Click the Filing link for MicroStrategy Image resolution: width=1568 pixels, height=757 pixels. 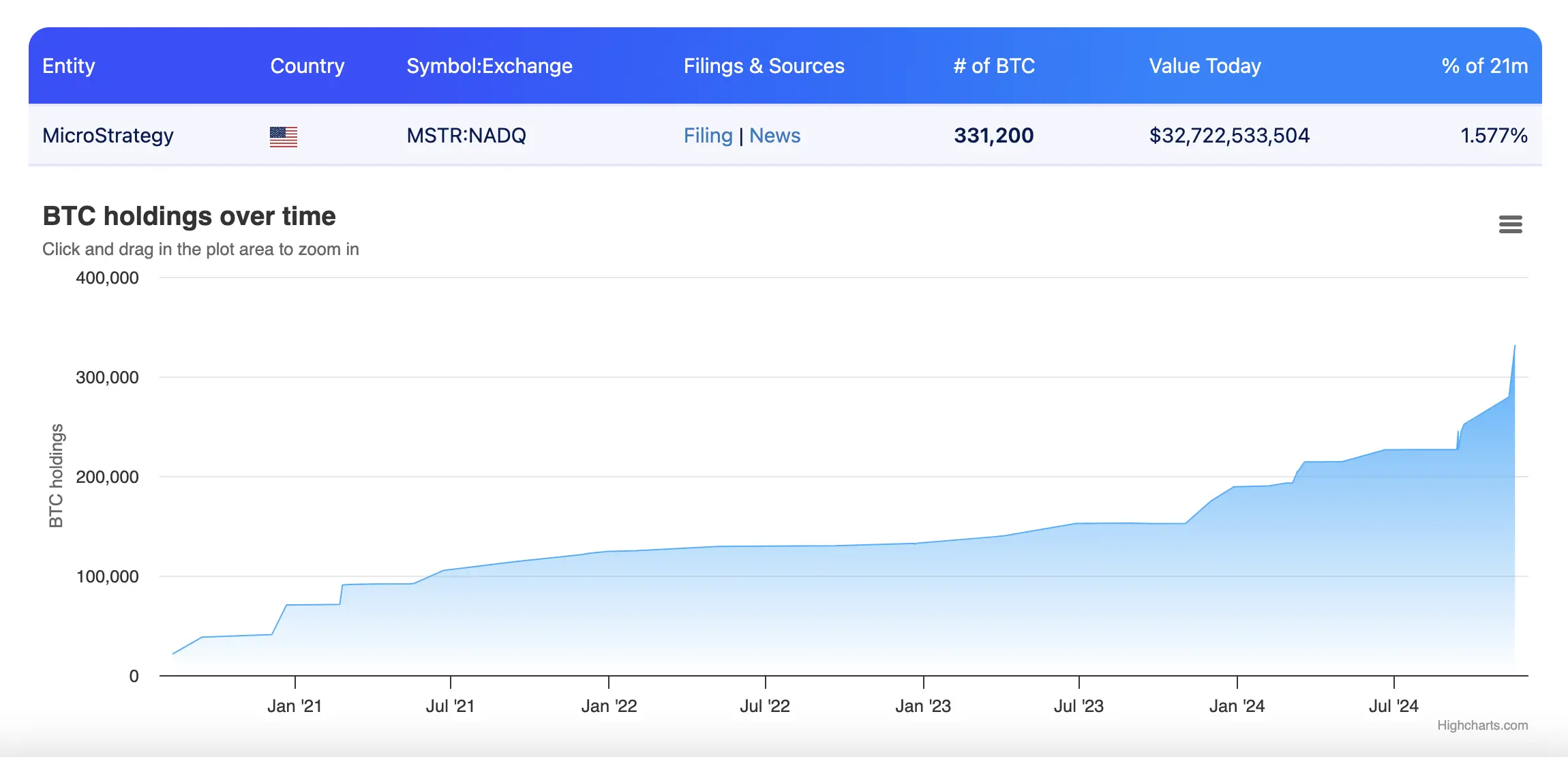pos(700,135)
